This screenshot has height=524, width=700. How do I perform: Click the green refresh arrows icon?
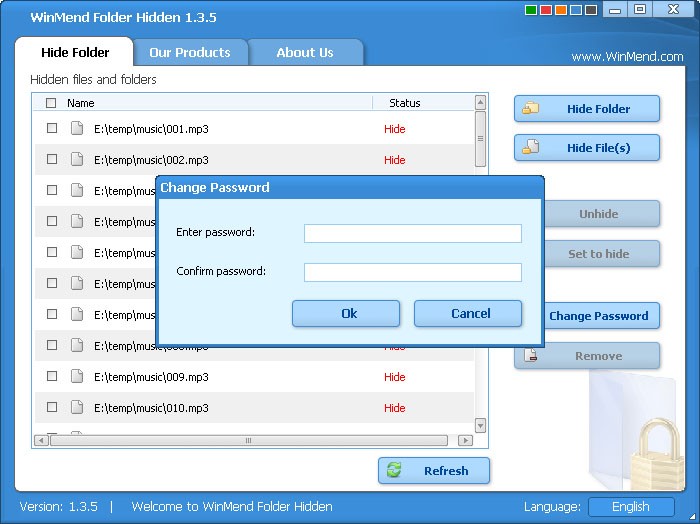[394, 470]
